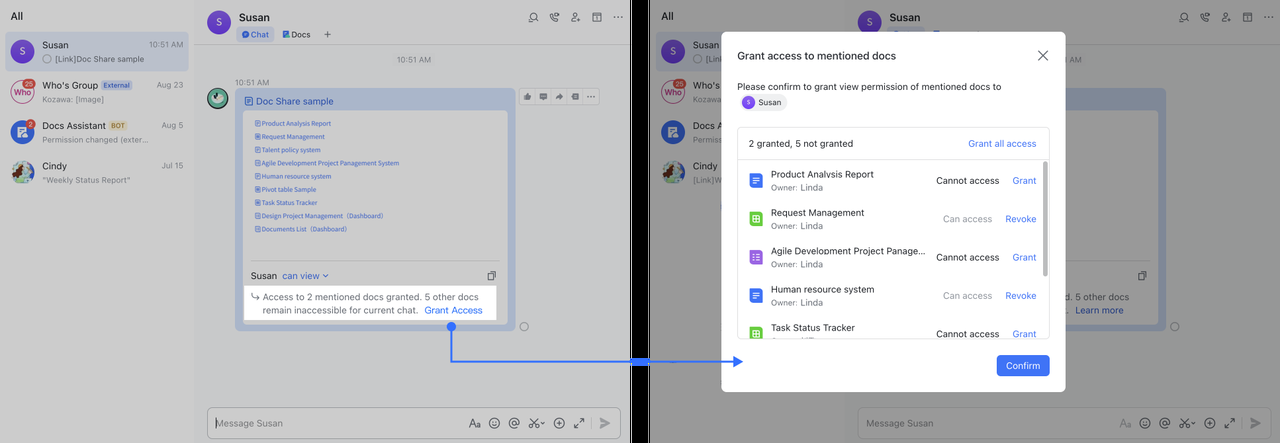Switch to the Chat tab
1280x443 pixels.
click(256, 35)
